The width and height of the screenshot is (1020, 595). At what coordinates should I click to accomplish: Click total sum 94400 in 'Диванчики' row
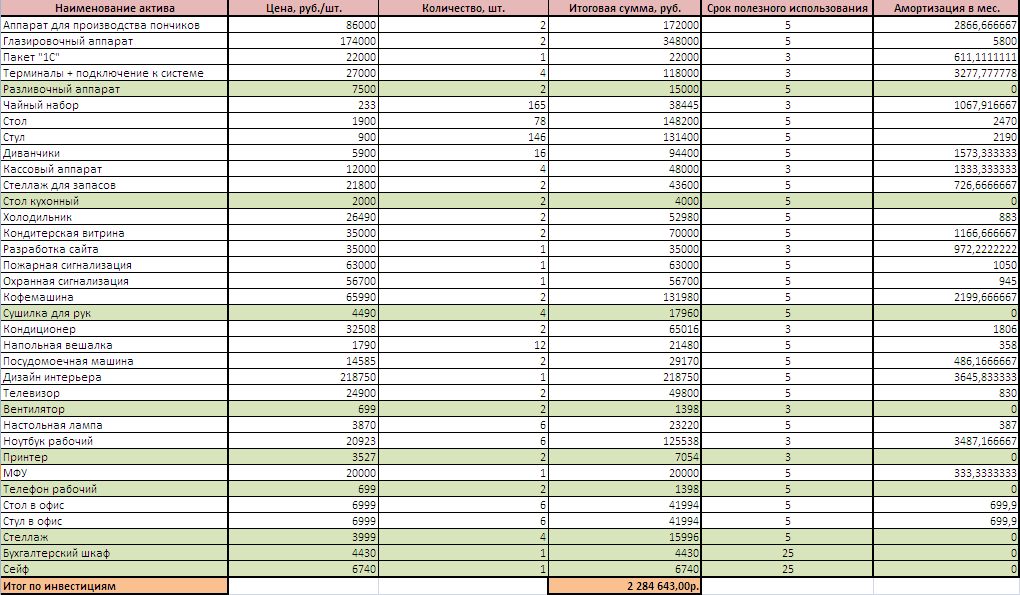pyautogui.click(x=625, y=153)
